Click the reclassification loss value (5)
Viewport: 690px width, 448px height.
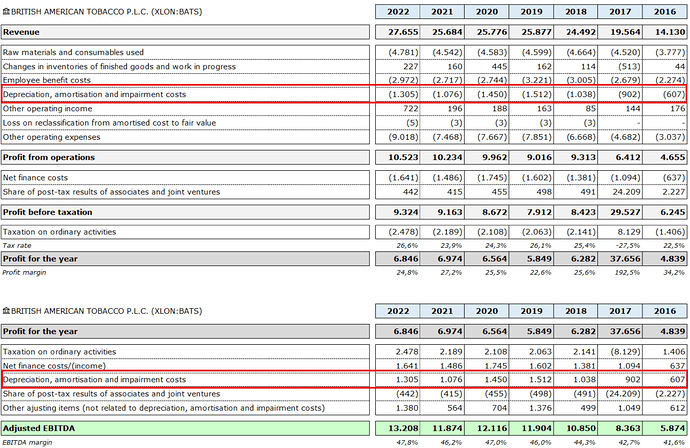(412, 123)
